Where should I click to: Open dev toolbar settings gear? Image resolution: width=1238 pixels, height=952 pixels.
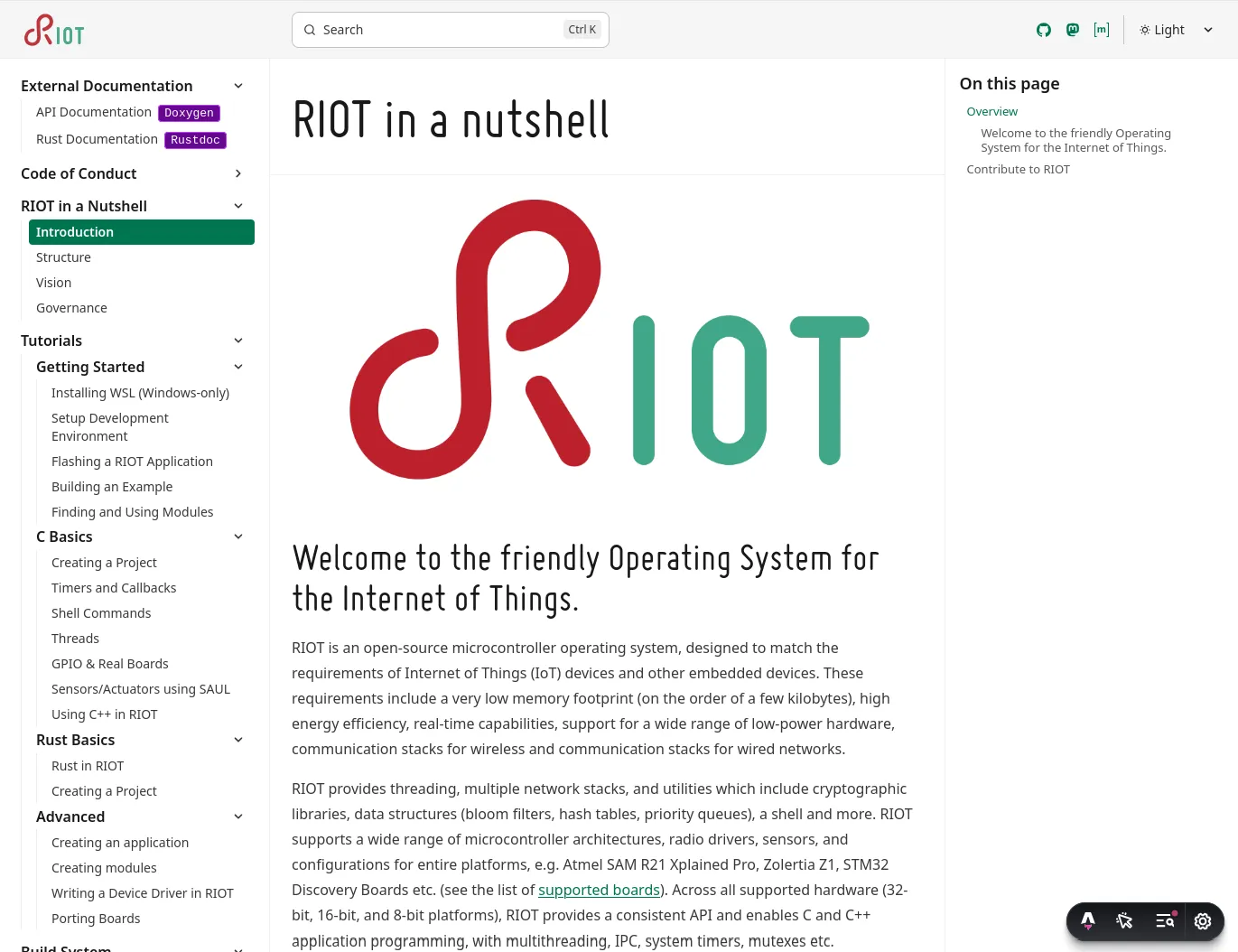point(1203,921)
